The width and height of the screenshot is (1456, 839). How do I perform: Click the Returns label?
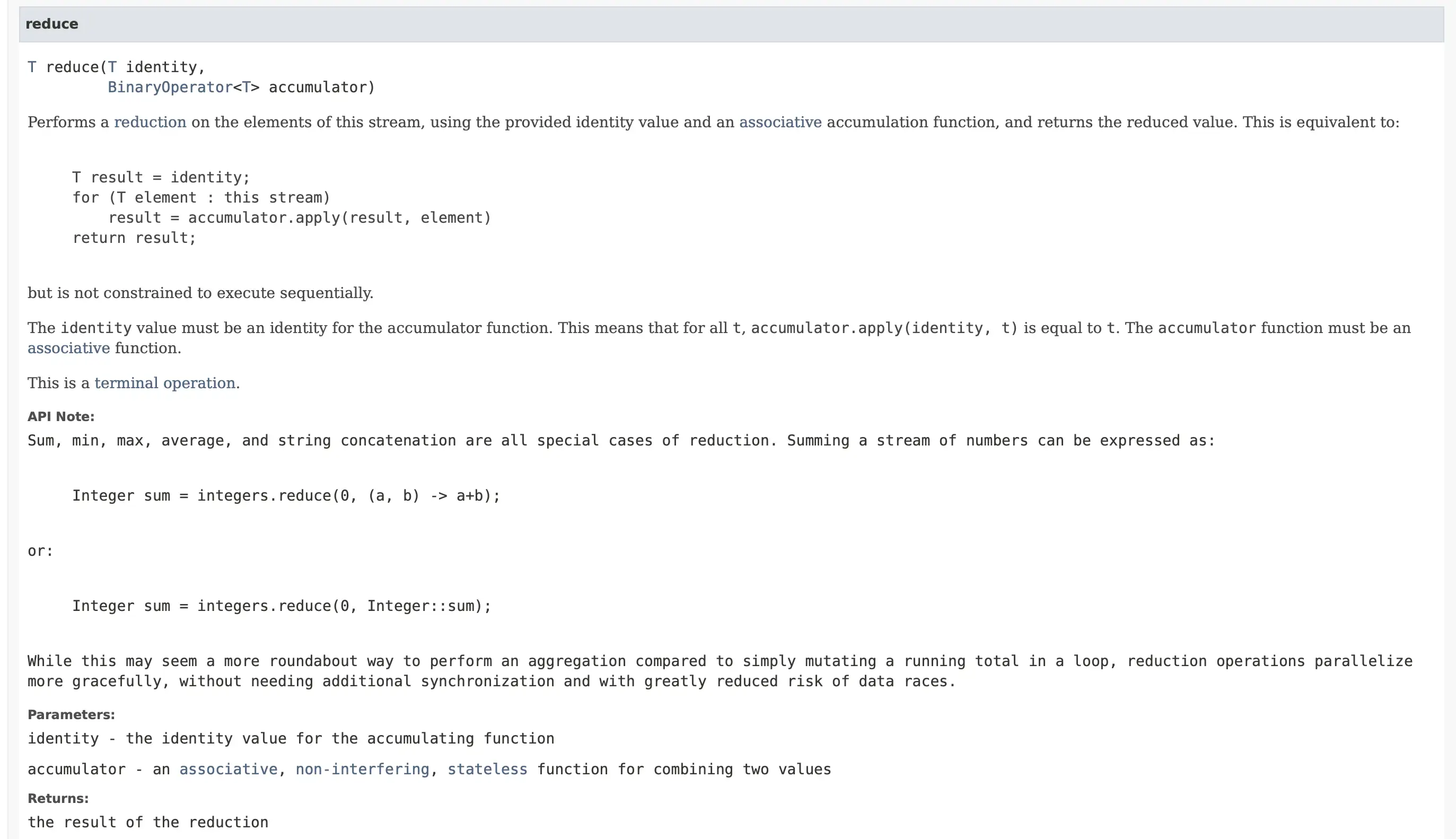coord(58,799)
